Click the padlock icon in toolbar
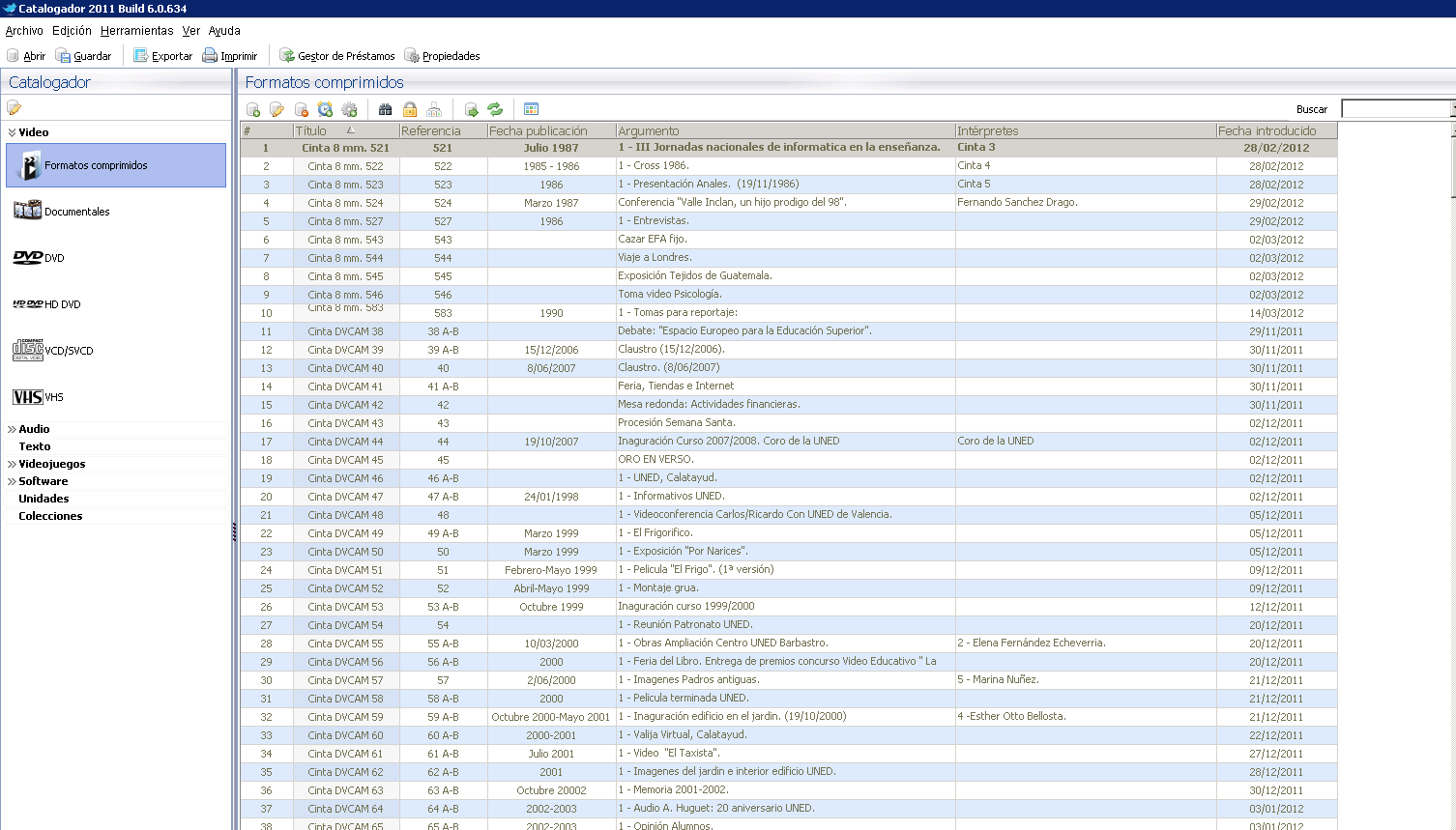This screenshot has height=830, width=1456. pos(410,110)
